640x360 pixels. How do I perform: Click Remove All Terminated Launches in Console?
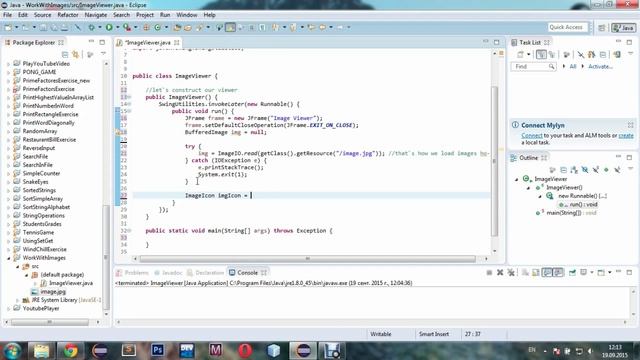pos(511,273)
